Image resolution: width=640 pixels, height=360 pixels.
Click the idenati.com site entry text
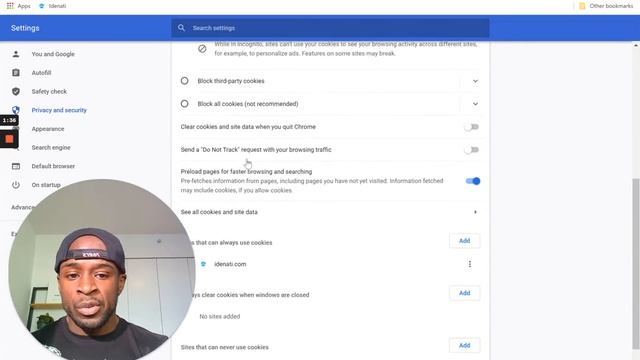click(230, 264)
